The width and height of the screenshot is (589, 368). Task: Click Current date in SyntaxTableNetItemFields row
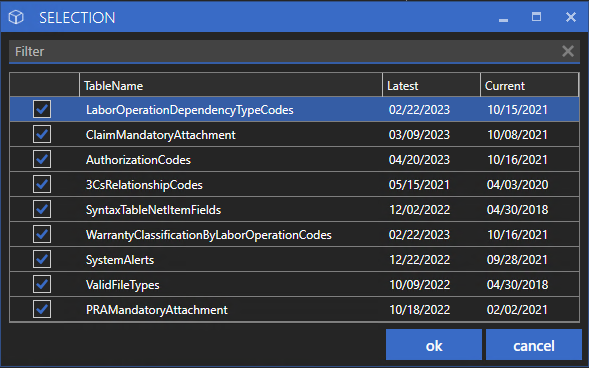click(x=518, y=210)
